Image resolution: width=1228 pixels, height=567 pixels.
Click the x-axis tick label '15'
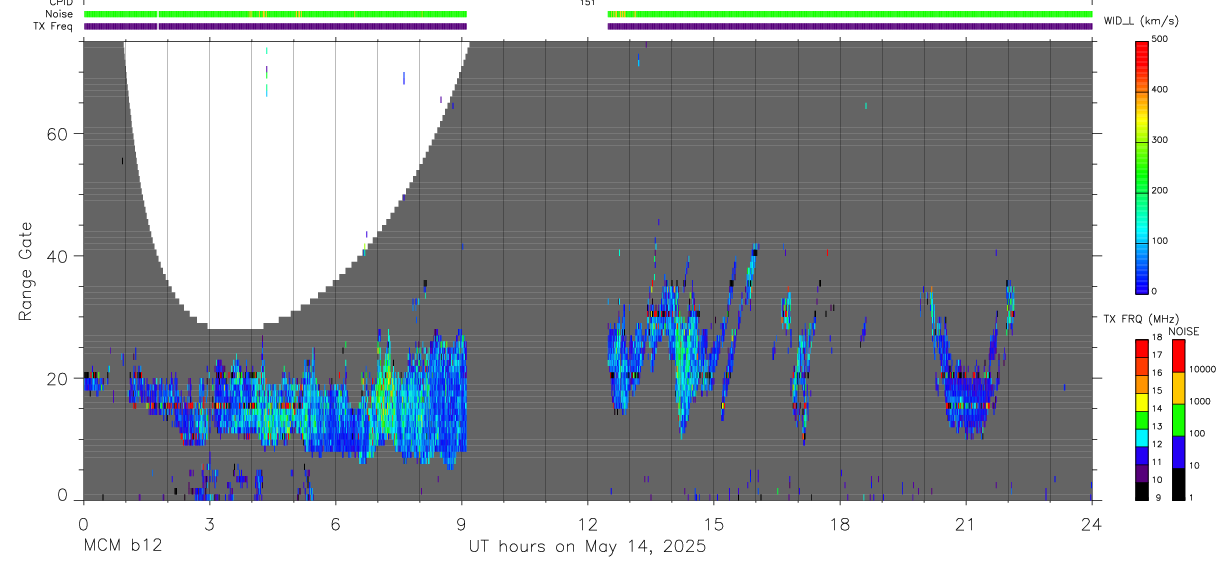click(713, 524)
